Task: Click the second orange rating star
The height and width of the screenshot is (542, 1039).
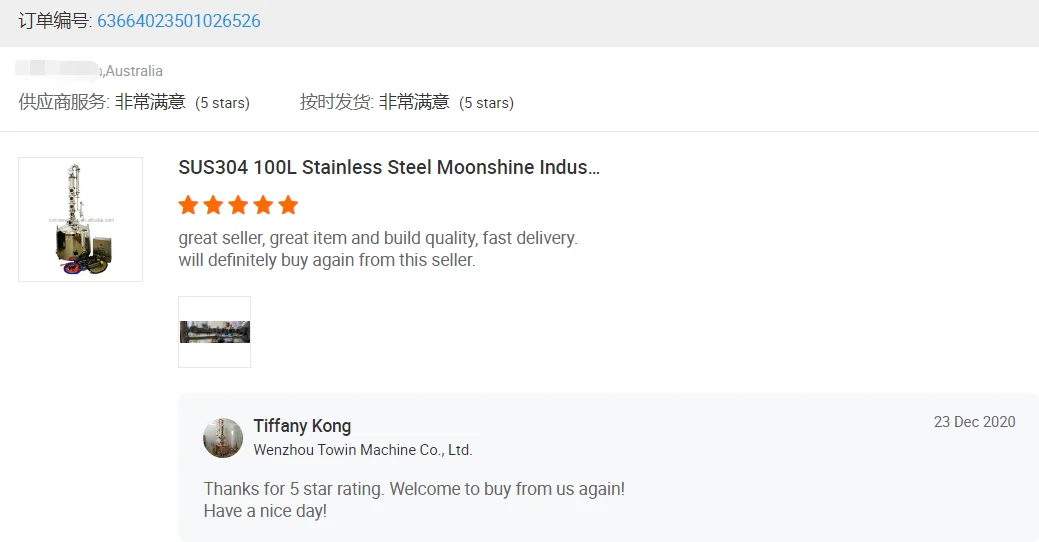Action: (213, 205)
